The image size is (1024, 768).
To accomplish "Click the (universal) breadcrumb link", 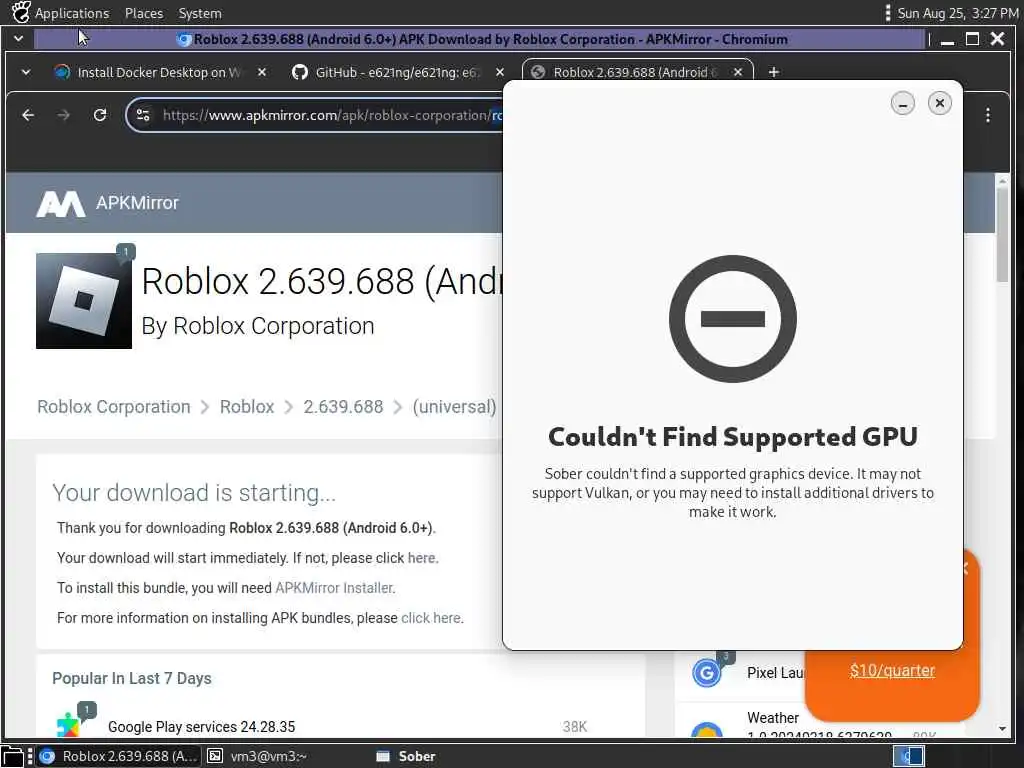I will click(455, 407).
